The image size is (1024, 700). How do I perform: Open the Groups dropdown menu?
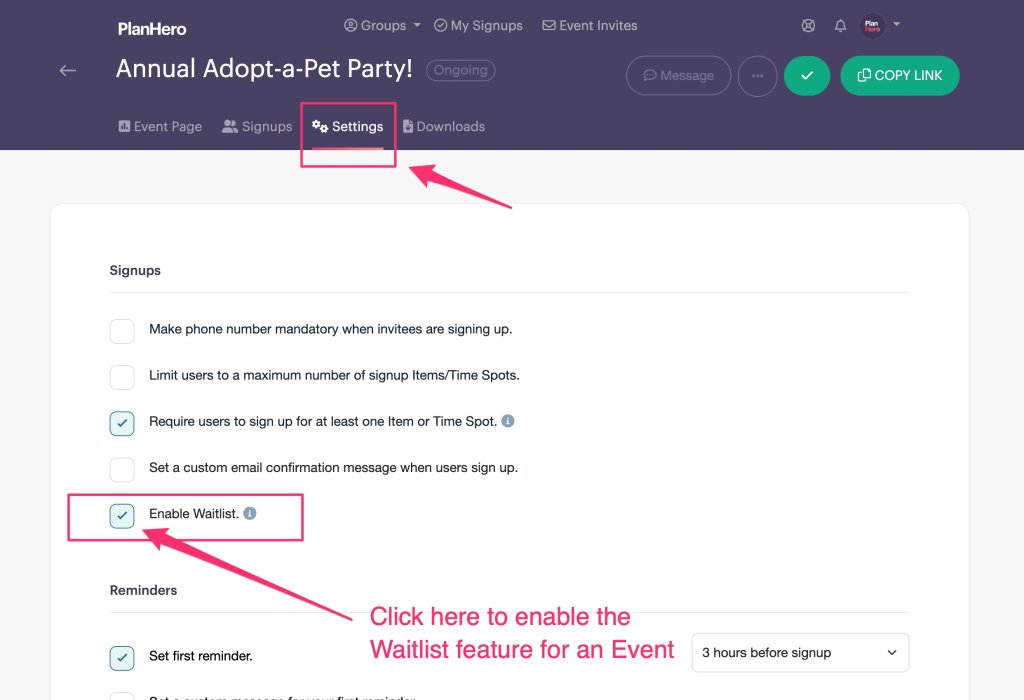pos(382,25)
